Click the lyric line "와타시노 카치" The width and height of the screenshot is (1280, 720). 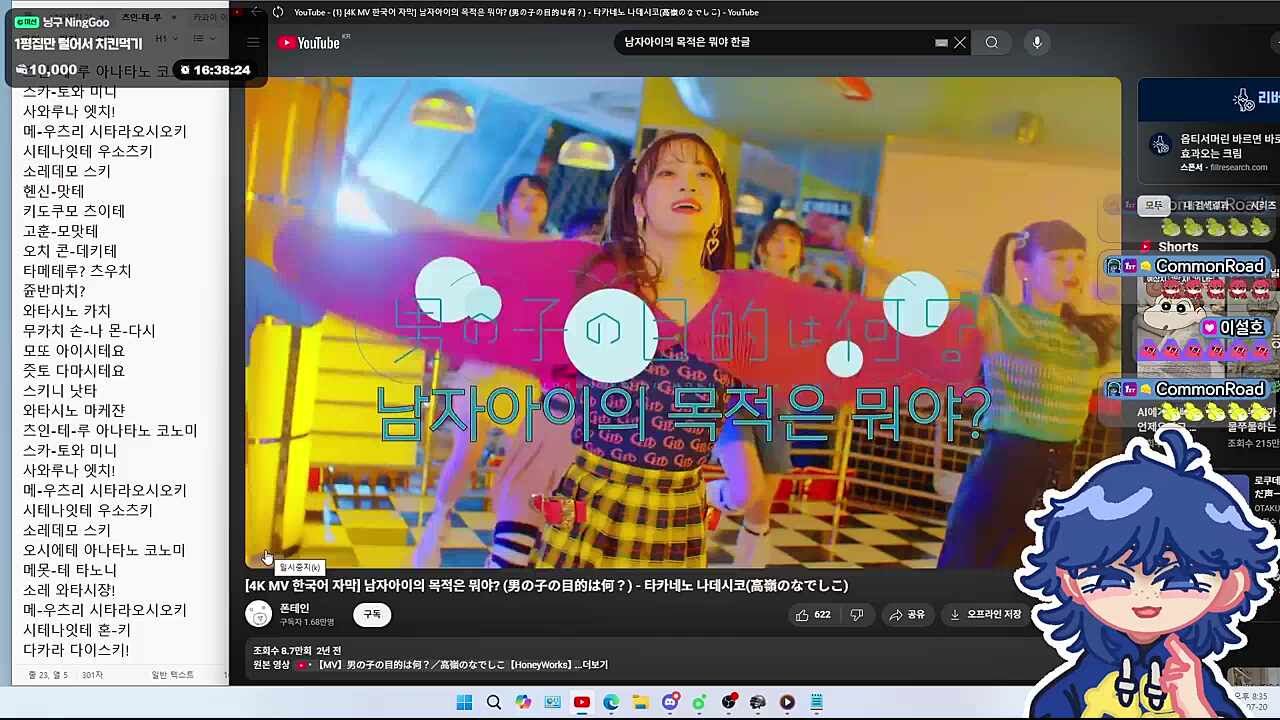pos(67,311)
